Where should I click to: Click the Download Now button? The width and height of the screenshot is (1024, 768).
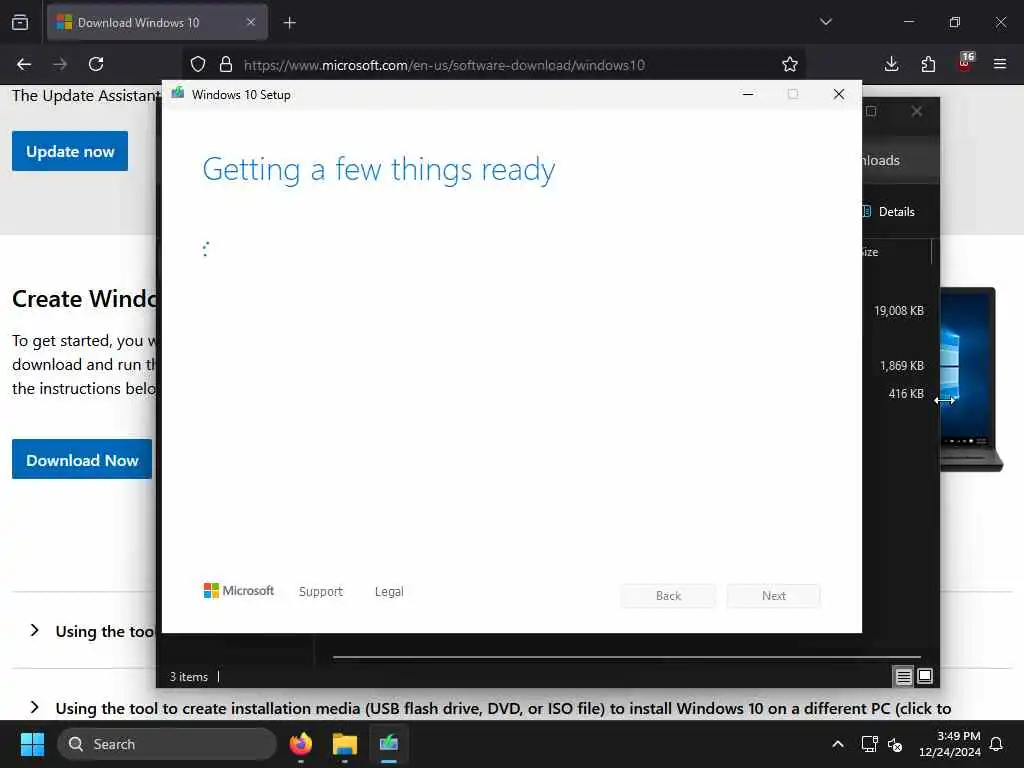(82, 460)
